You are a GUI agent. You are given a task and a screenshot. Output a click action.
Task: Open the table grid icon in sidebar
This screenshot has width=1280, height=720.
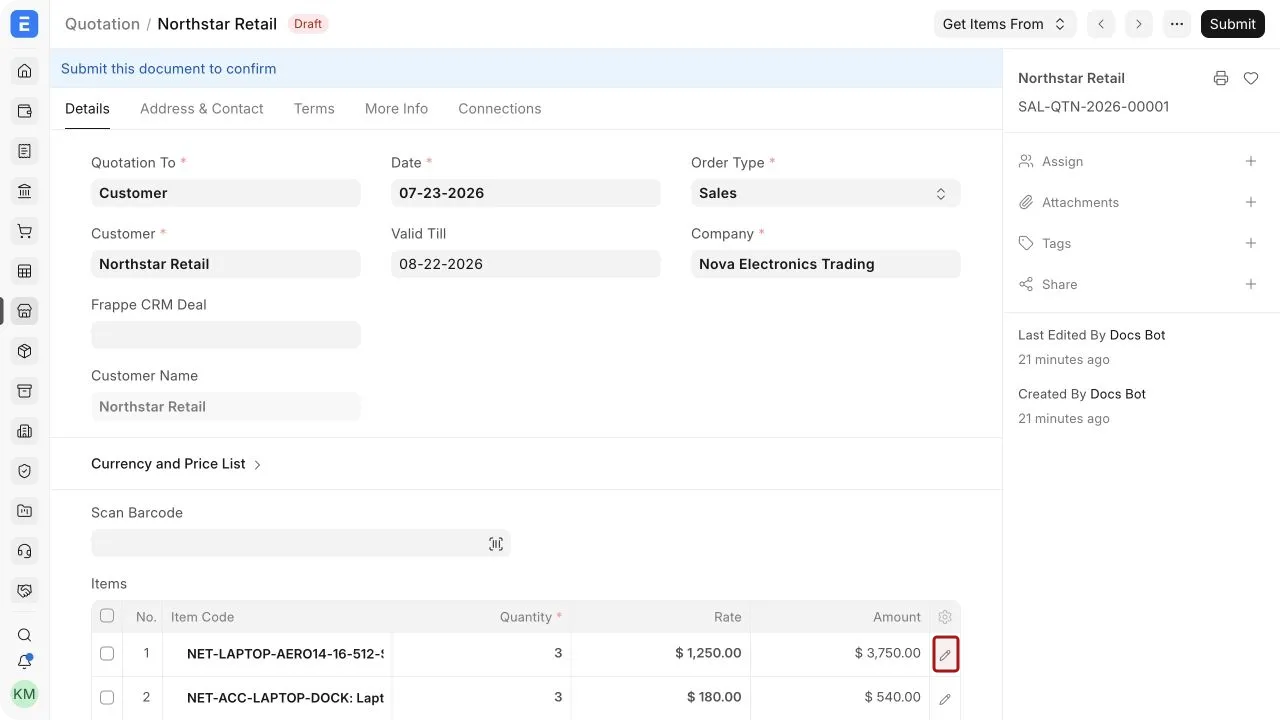[25, 271]
